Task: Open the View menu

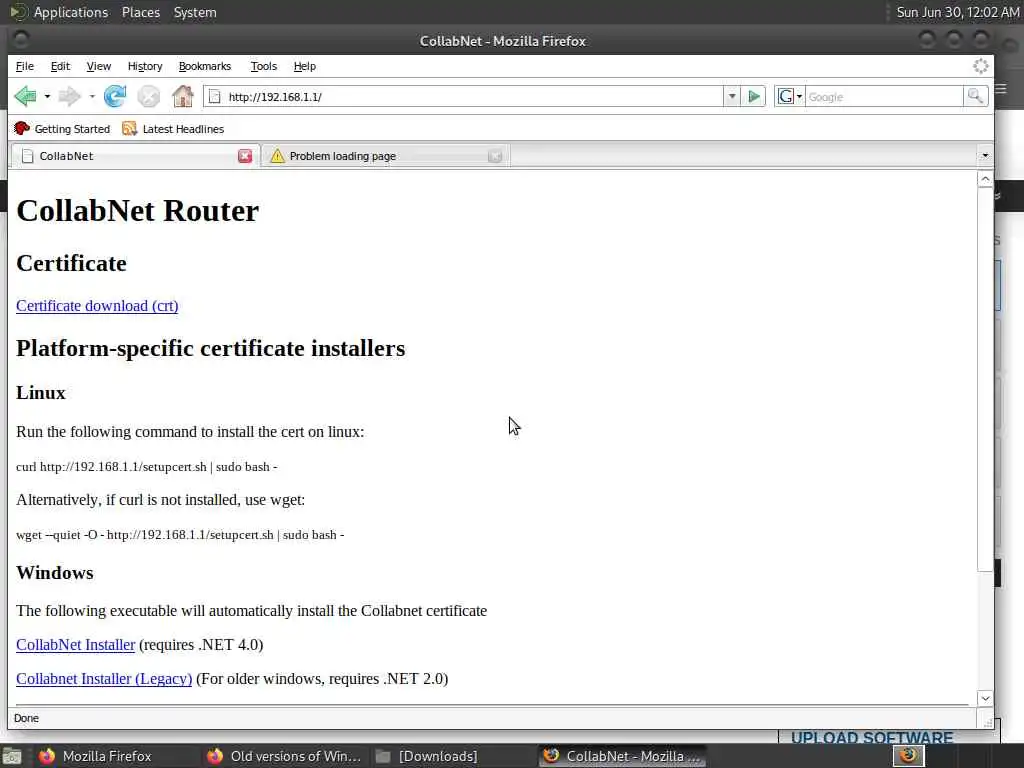Action: (99, 66)
